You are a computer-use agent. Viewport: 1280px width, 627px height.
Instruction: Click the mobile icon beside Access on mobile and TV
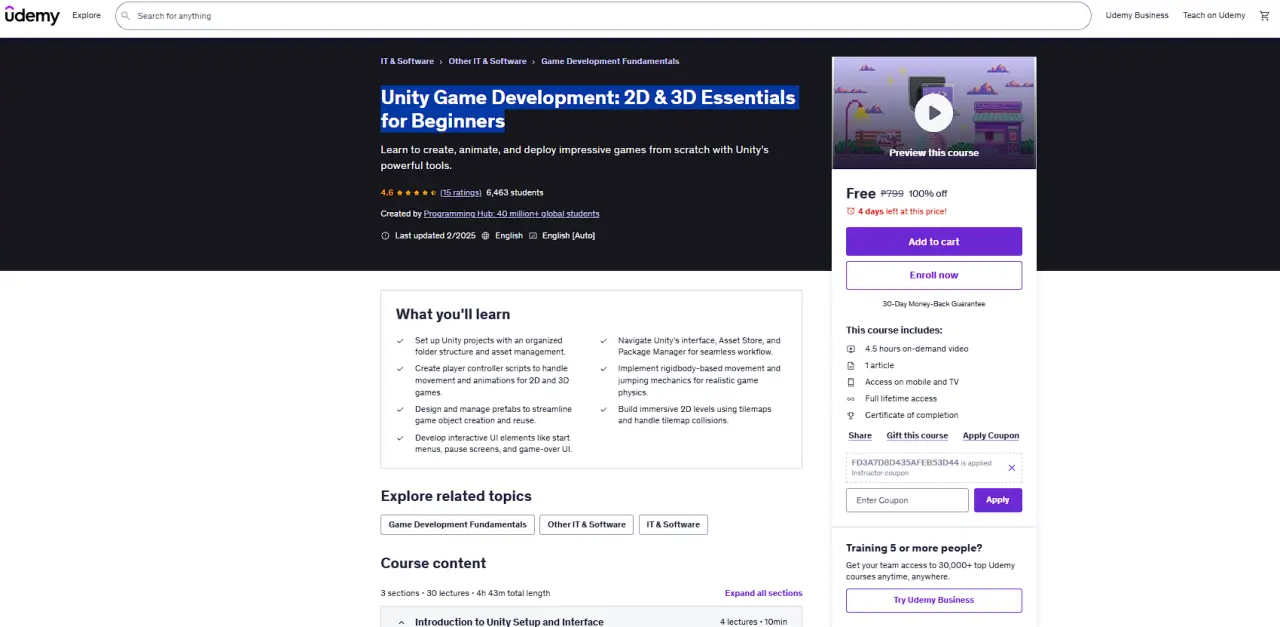pyautogui.click(x=851, y=382)
